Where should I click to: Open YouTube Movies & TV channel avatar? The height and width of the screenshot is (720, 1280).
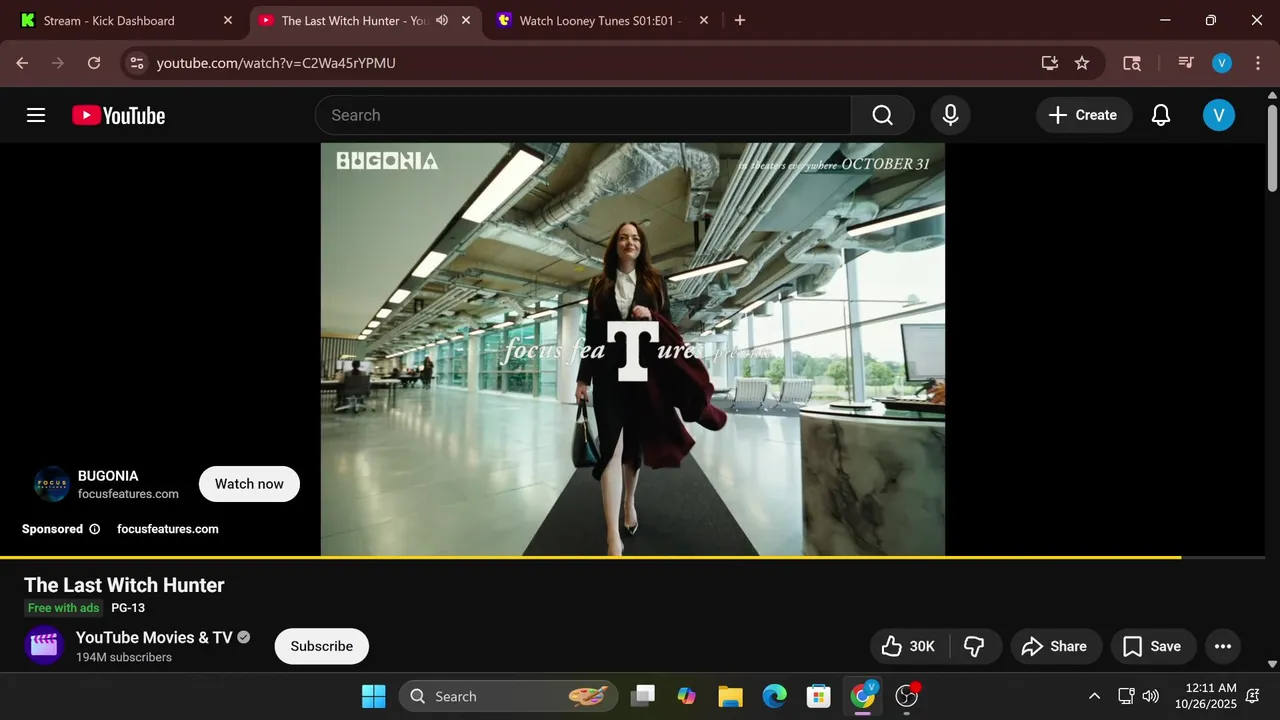pos(44,646)
